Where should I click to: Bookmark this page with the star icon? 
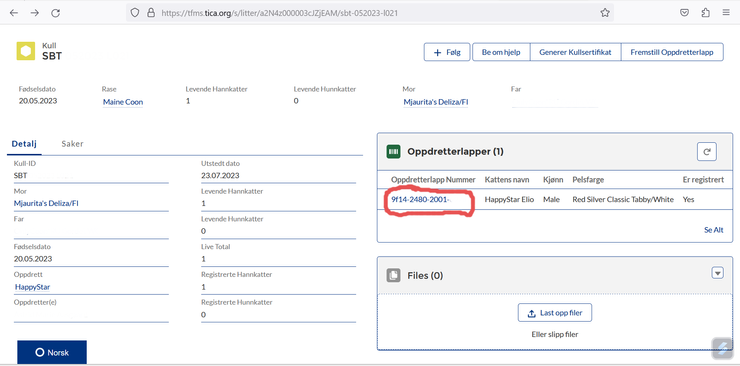pos(605,13)
